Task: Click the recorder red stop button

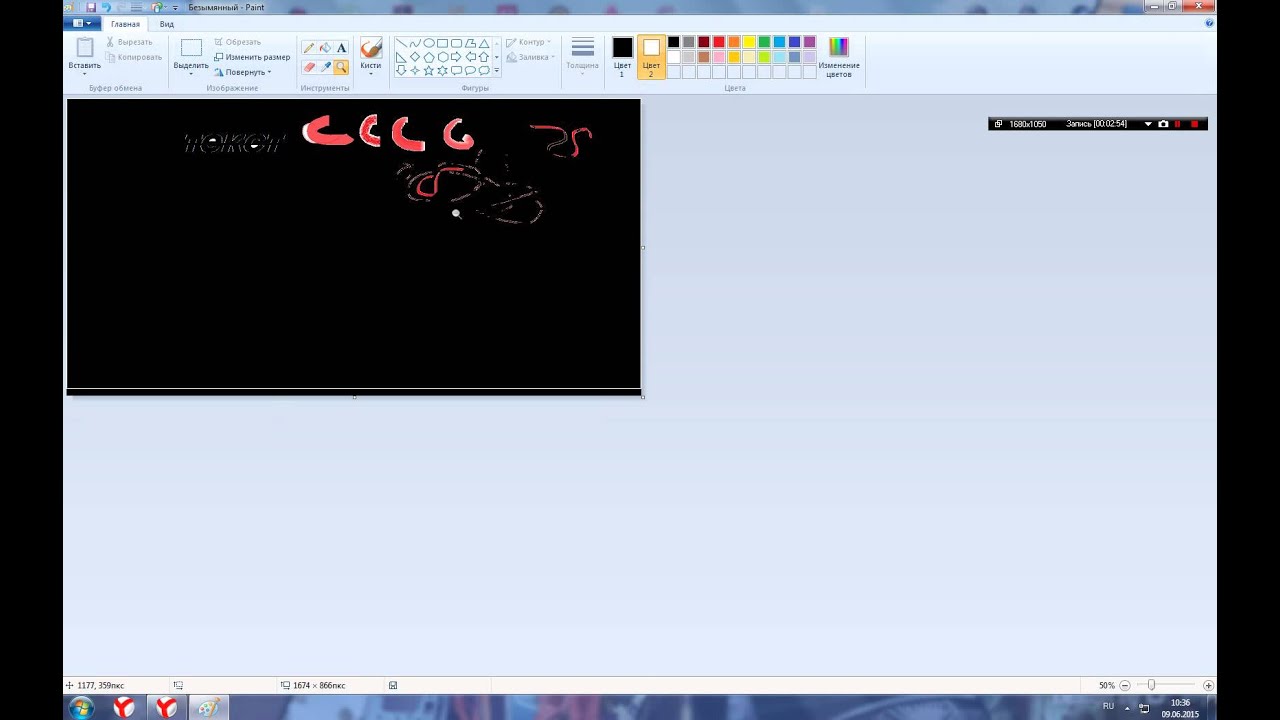Action: (x=1195, y=124)
